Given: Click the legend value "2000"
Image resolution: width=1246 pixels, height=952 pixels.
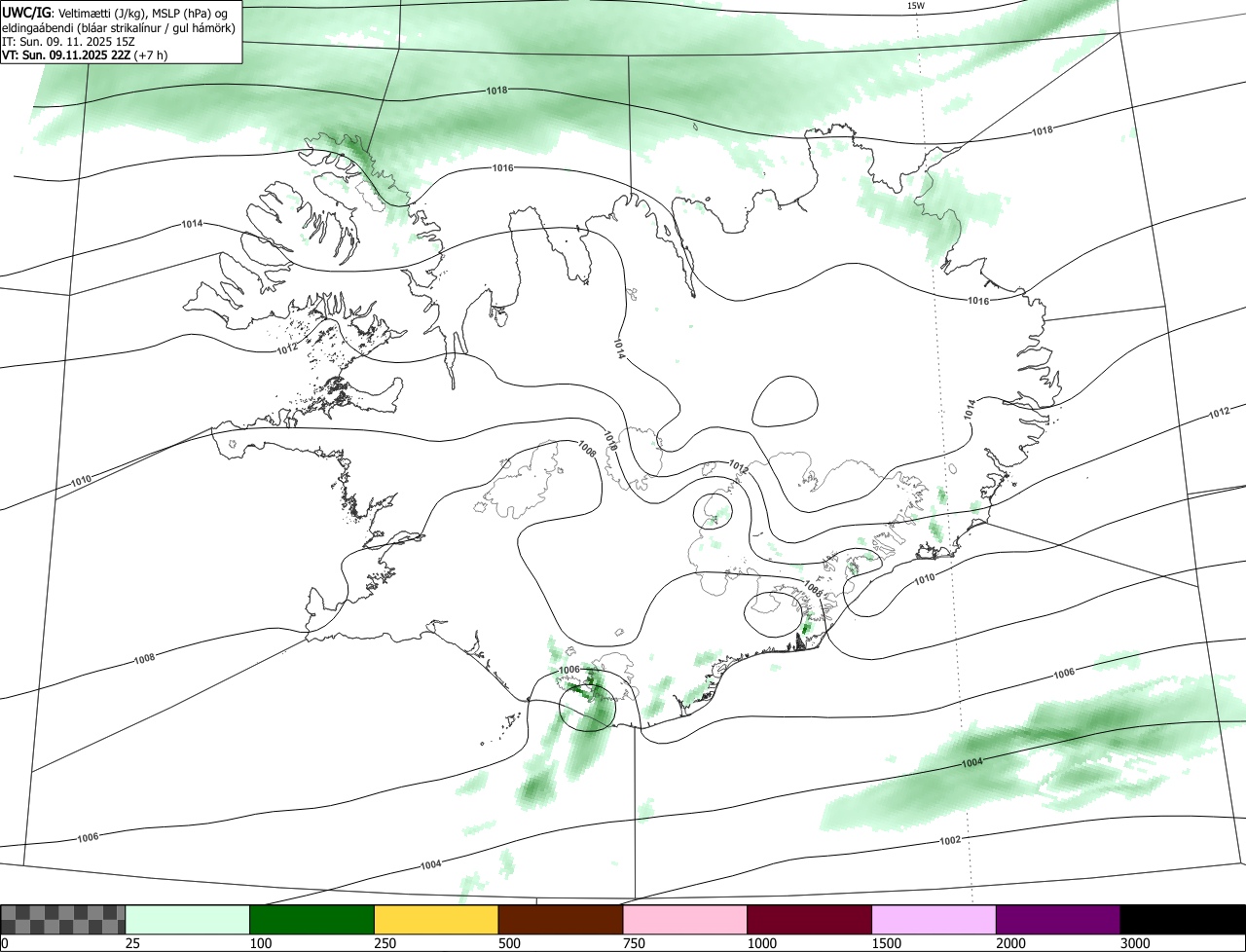Looking at the screenshot, I should pyautogui.click(x=1010, y=943).
